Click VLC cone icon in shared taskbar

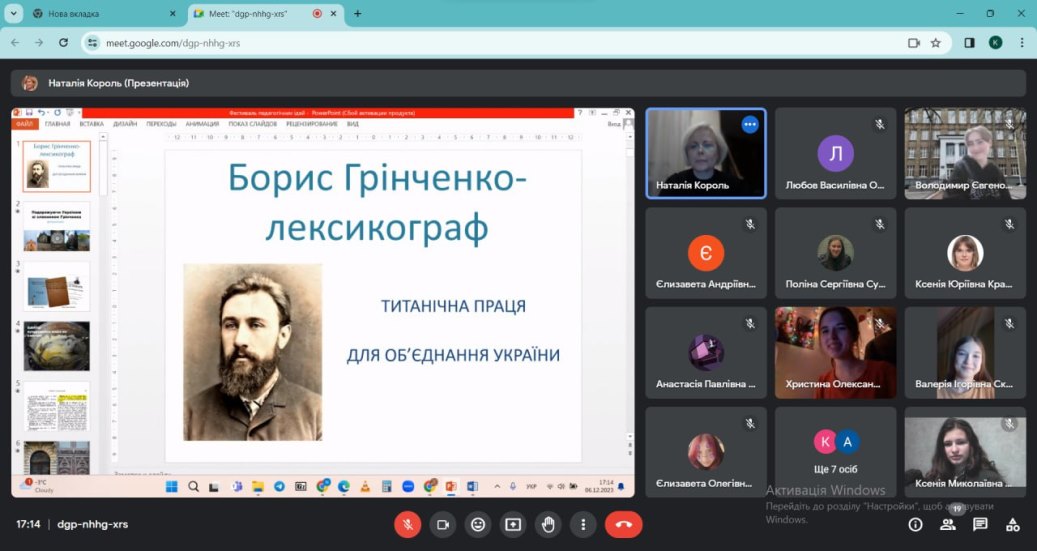(365, 487)
